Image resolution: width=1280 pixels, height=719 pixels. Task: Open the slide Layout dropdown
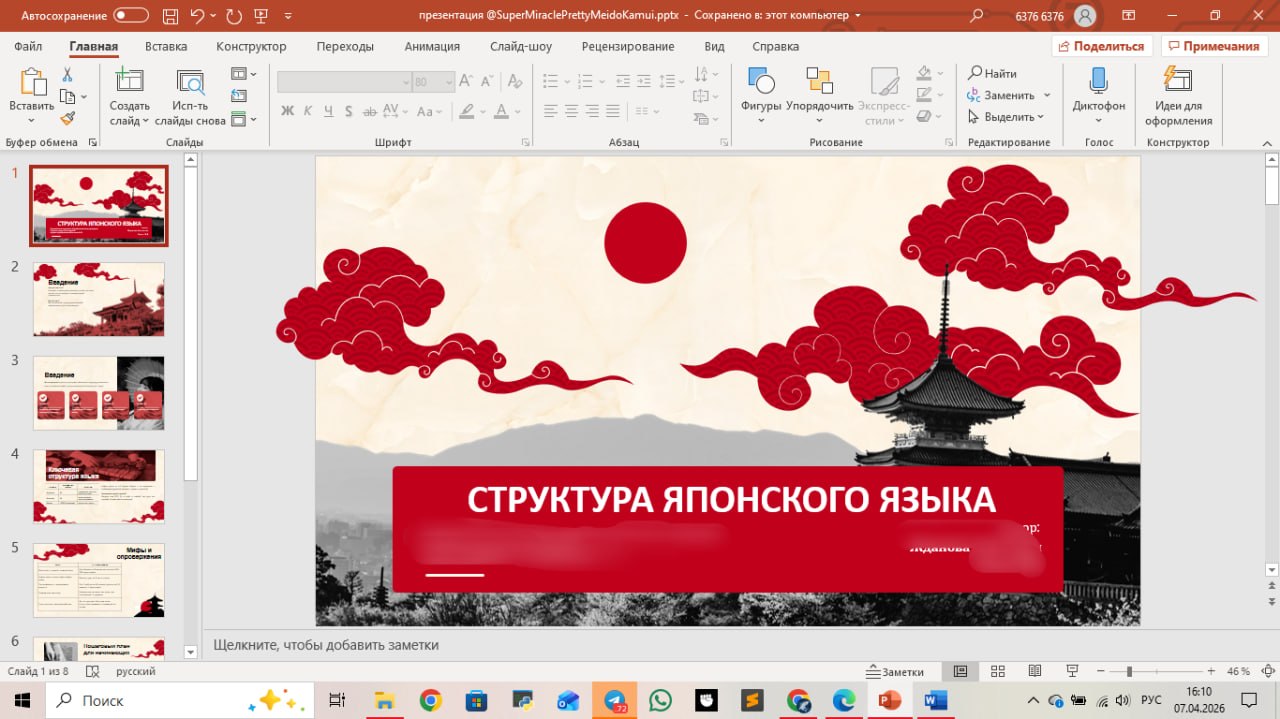click(x=243, y=74)
